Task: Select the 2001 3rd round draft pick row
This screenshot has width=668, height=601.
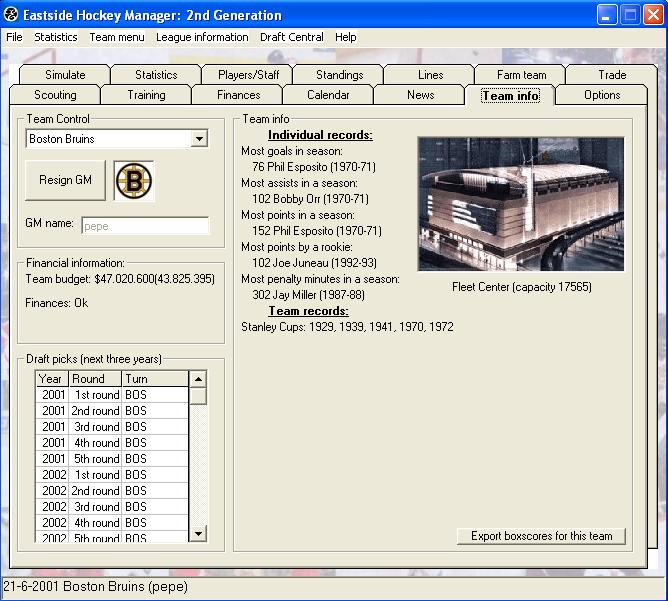Action: pos(112,427)
